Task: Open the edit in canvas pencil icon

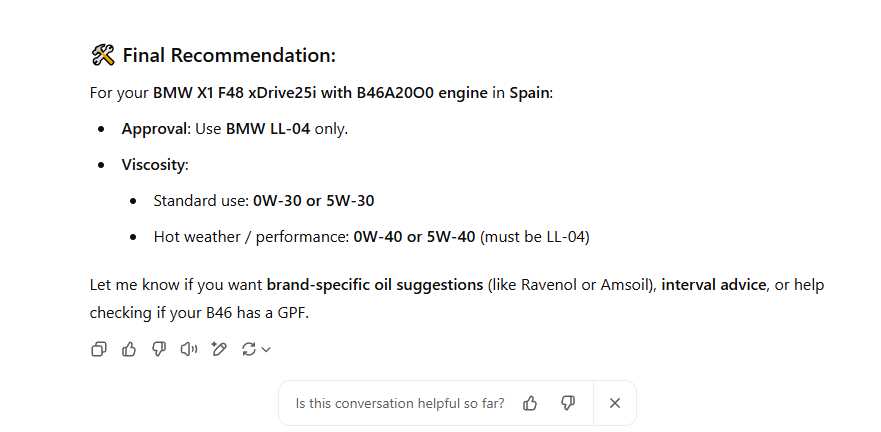Action: (219, 349)
